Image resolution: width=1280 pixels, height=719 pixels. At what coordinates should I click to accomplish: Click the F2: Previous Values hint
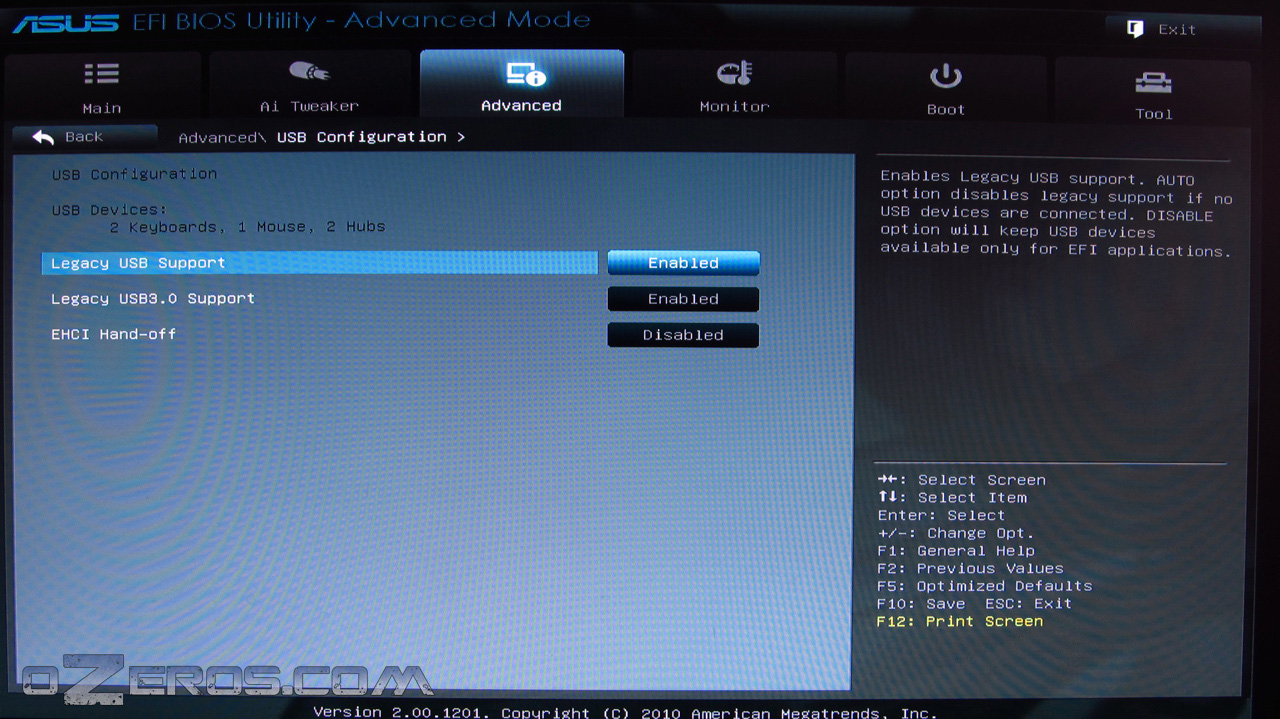[x=970, y=568]
